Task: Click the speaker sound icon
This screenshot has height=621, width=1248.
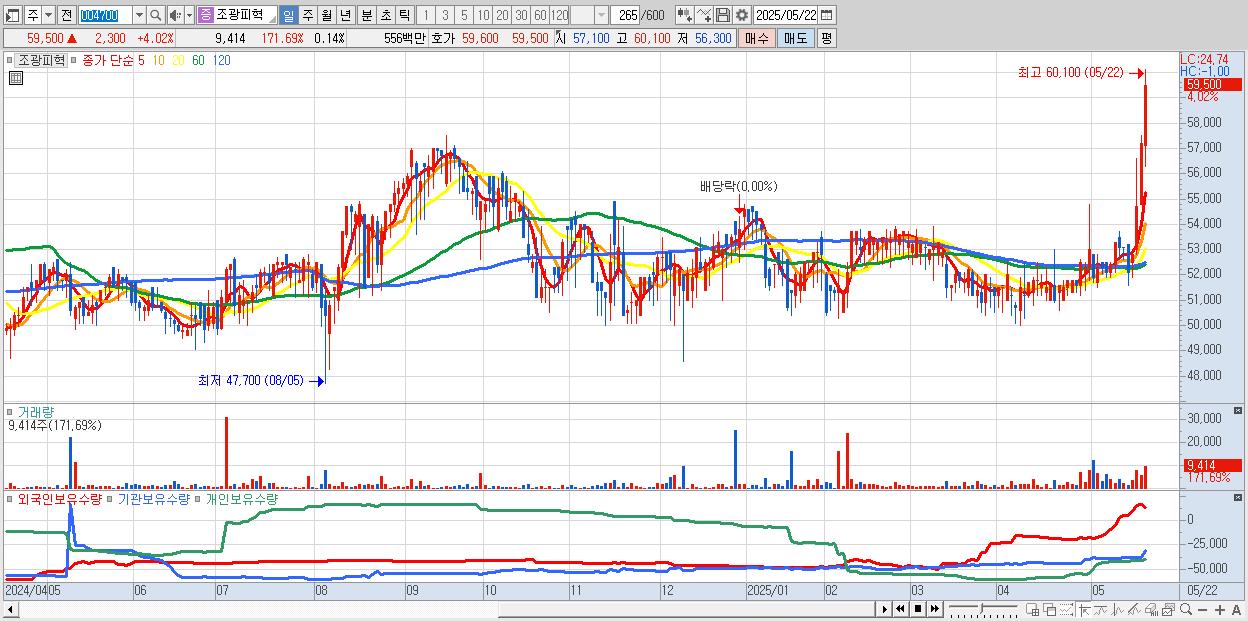Action: pos(175,15)
